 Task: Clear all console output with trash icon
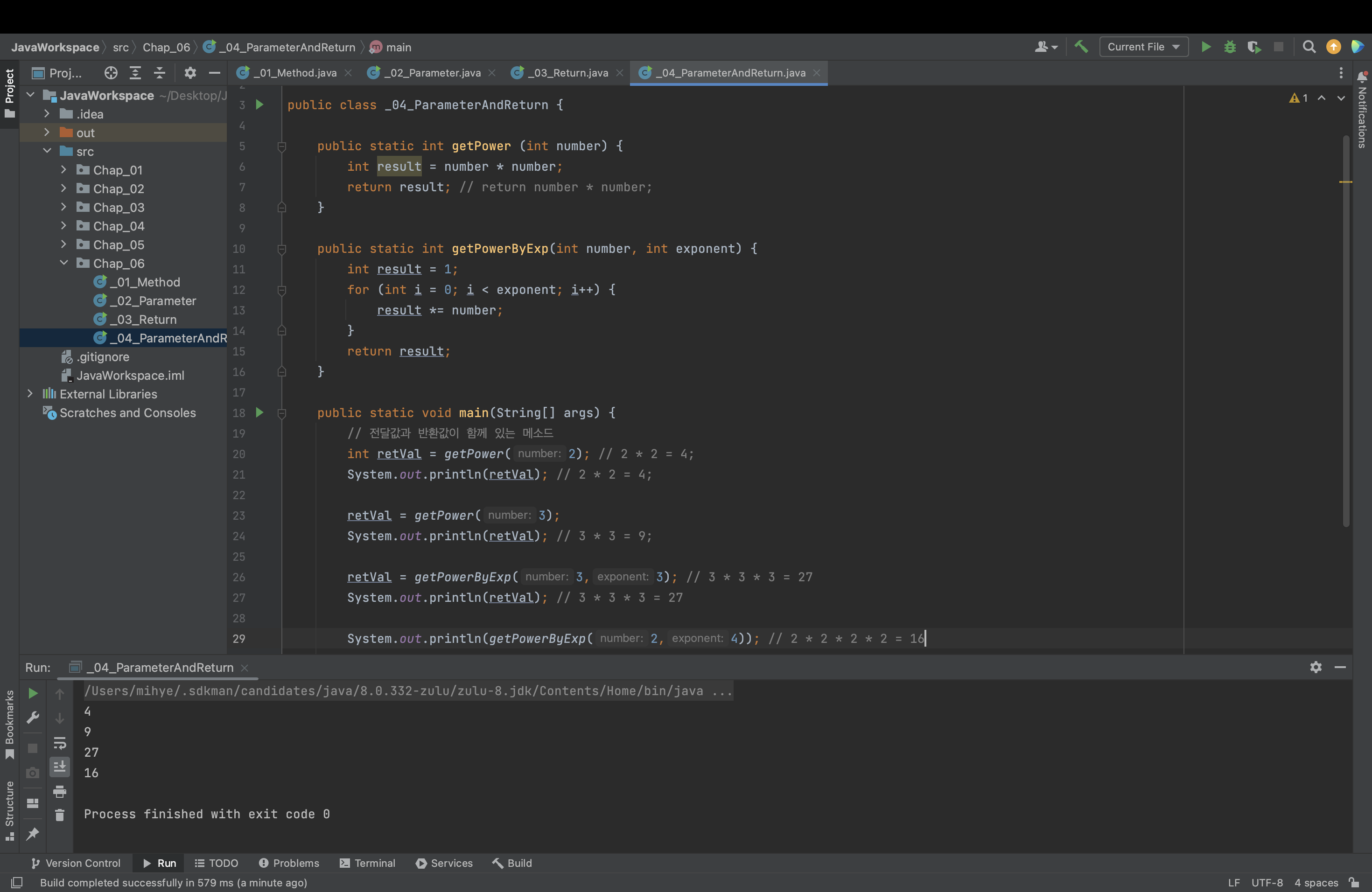click(x=59, y=815)
